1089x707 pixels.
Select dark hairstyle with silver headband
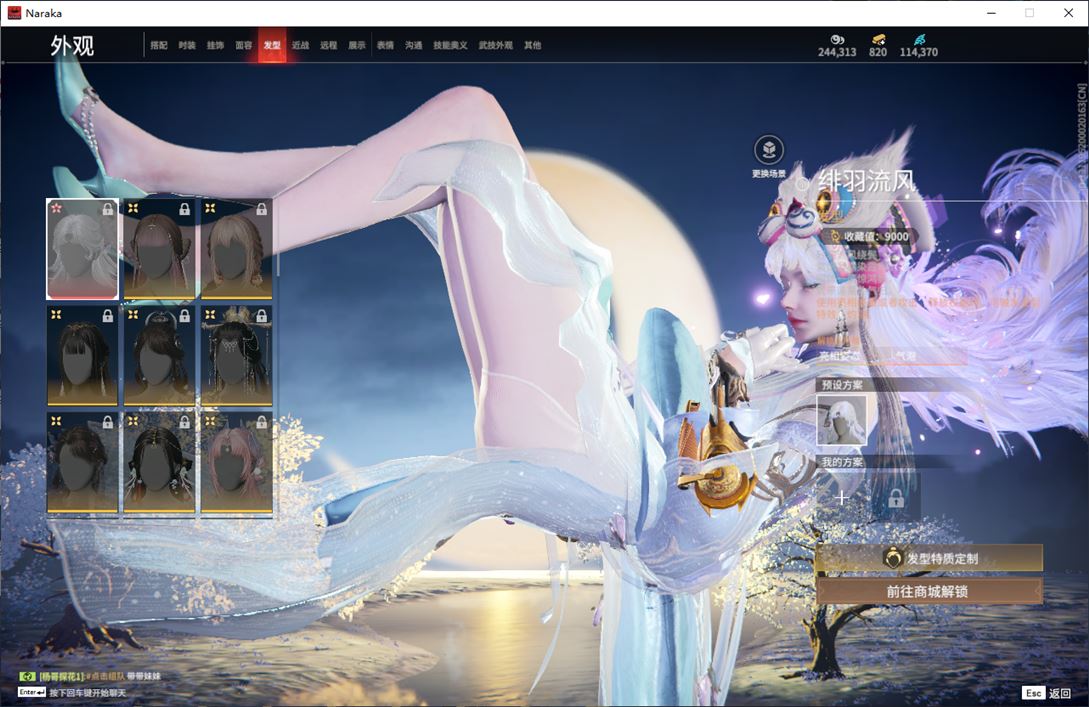coord(159,356)
